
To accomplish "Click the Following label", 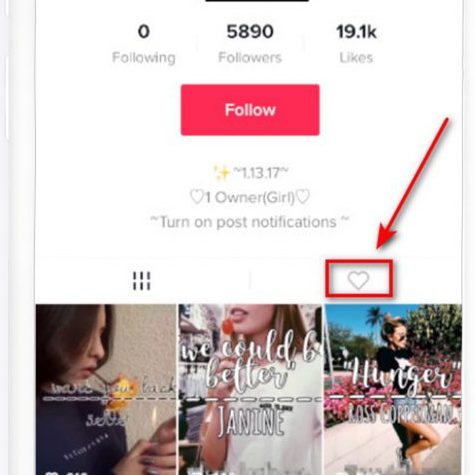I will (x=144, y=58).
